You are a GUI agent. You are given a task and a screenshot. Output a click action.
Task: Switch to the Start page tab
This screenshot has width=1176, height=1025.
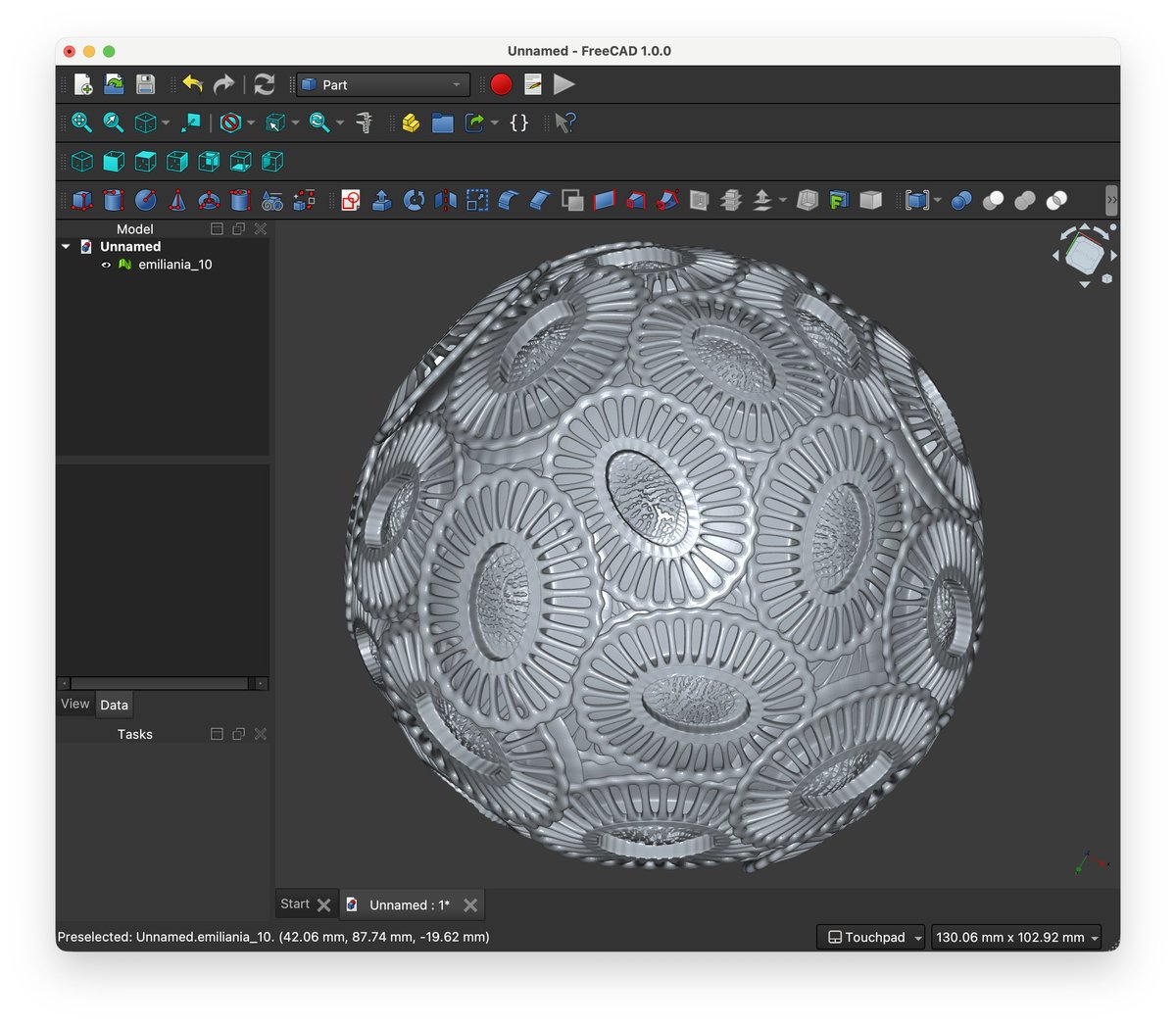point(295,904)
